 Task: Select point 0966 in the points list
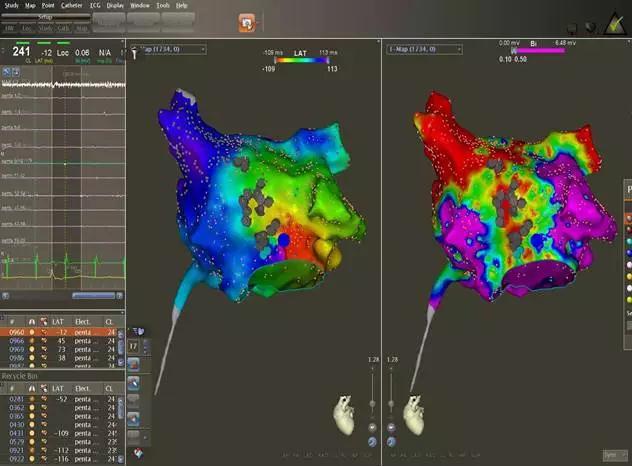58,341
